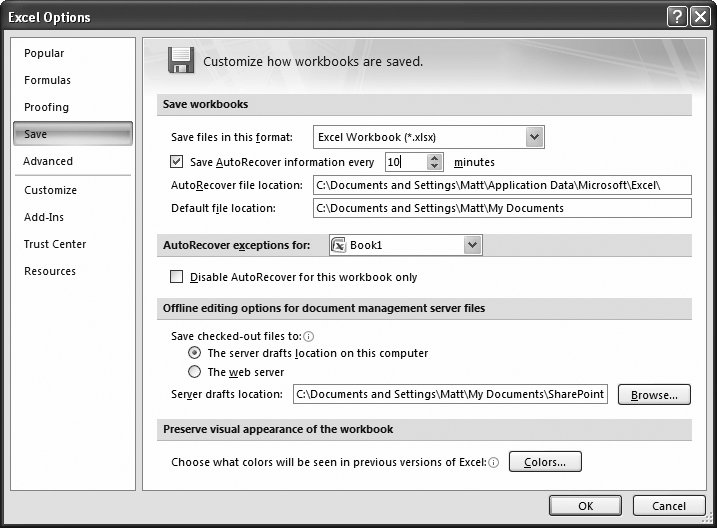Enable Disable AutoRecover for this workbook only
The image size is (717, 528).
(178, 277)
